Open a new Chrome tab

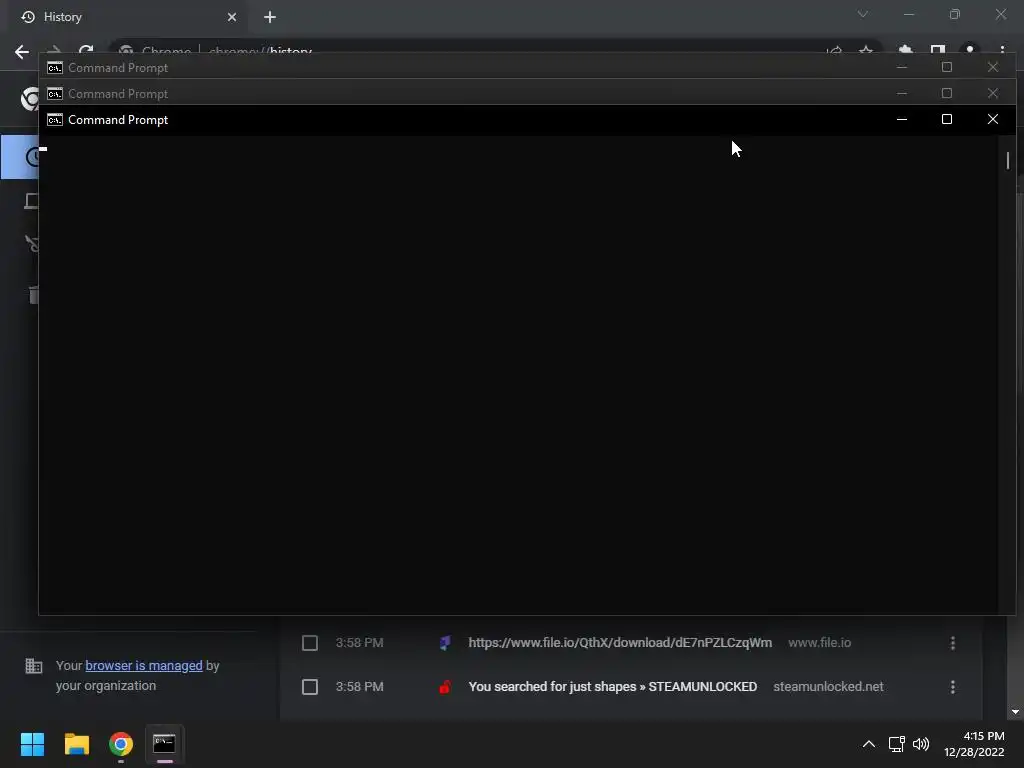pyautogui.click(x=270, y=17)
